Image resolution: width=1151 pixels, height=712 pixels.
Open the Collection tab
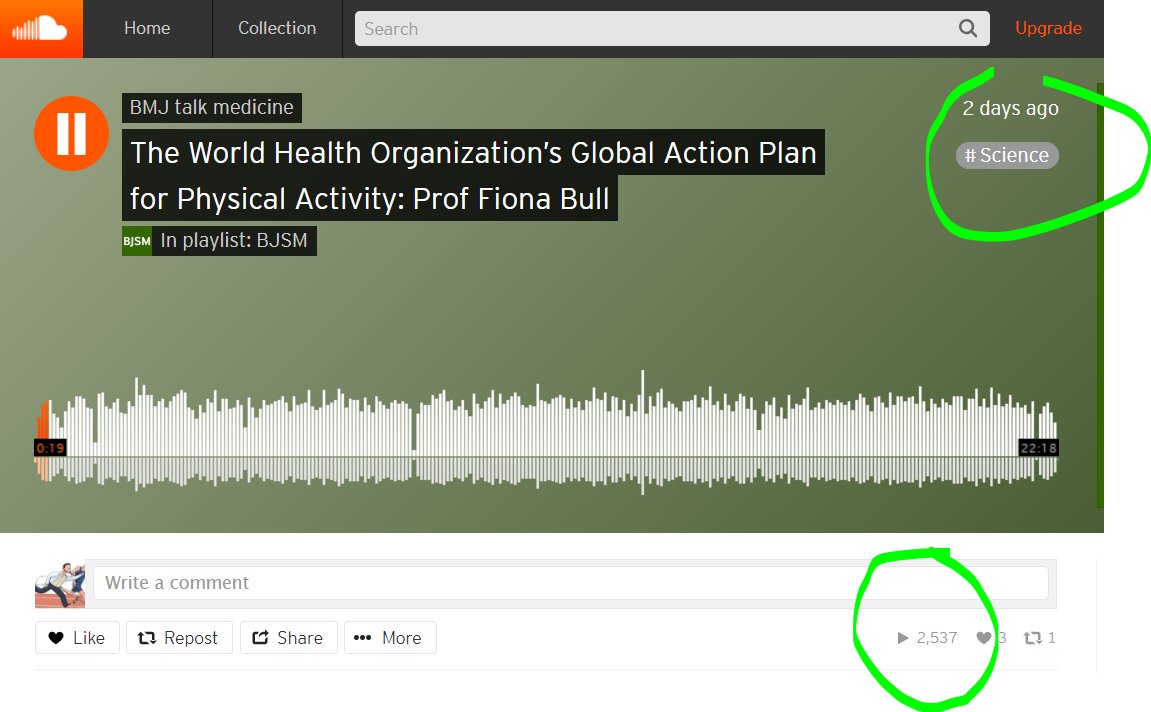pos(277,28)
